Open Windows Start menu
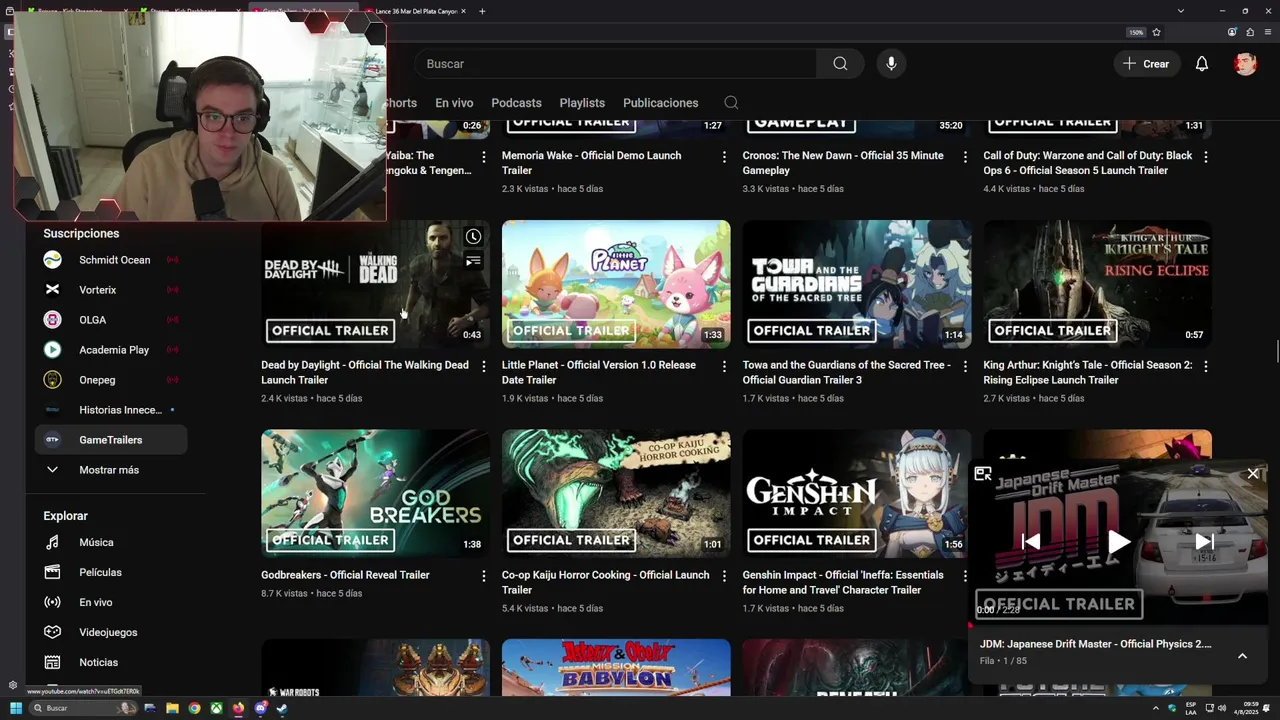The width and height of the screenshot is (1280, 720). coord(15,708)
